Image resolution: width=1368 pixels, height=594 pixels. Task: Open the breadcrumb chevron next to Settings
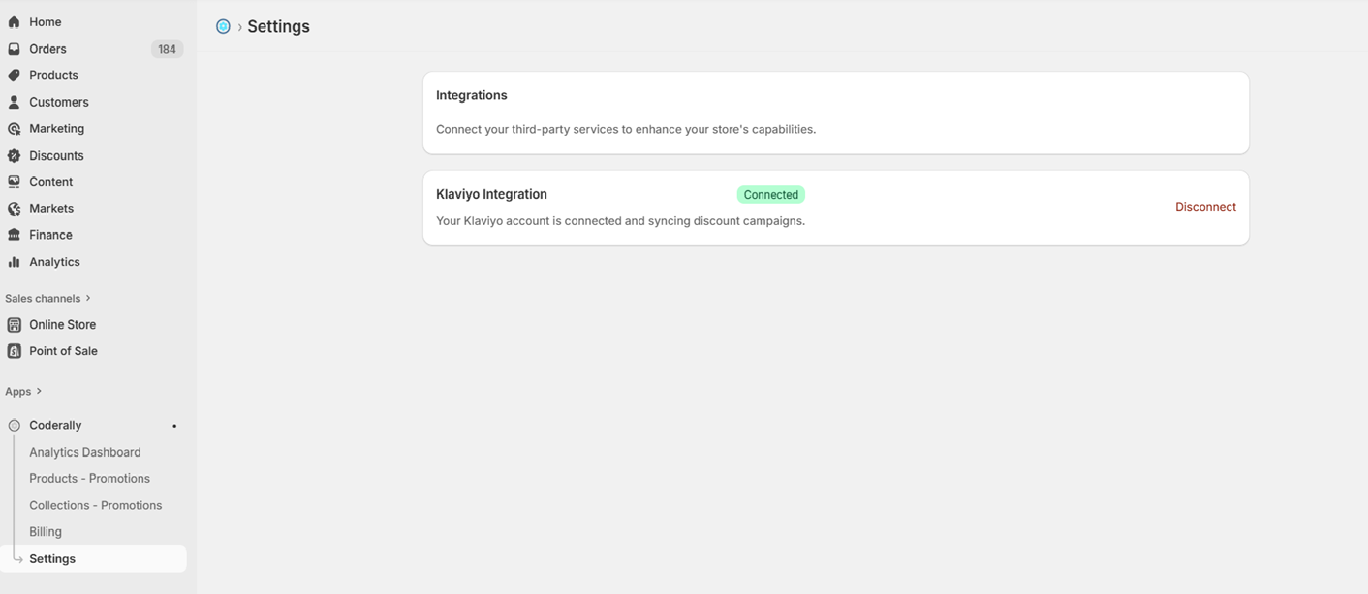[x=238, y=26]
